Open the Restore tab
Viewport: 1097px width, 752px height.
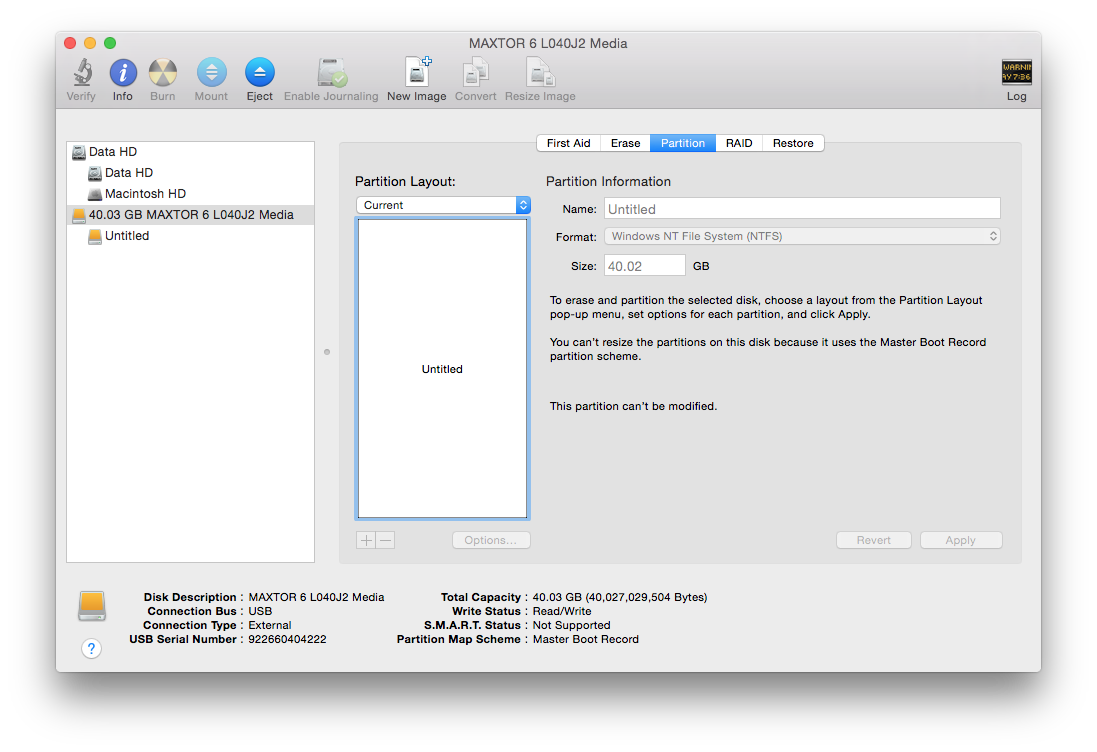[x=793, y=143]
